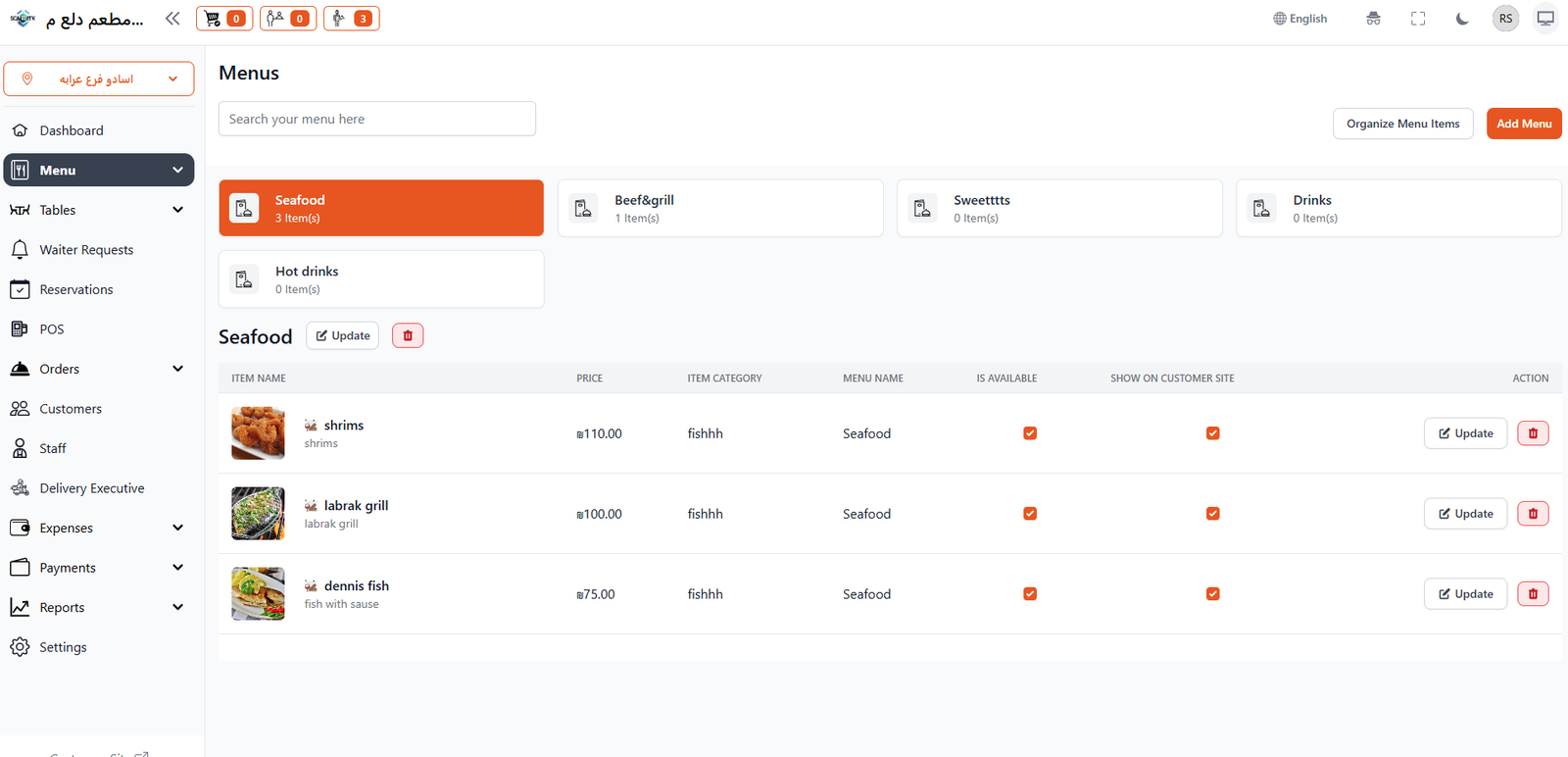Uncheck Is Available for dennis fish
Screen dimensions: 1568x757
click(1030, 594)
